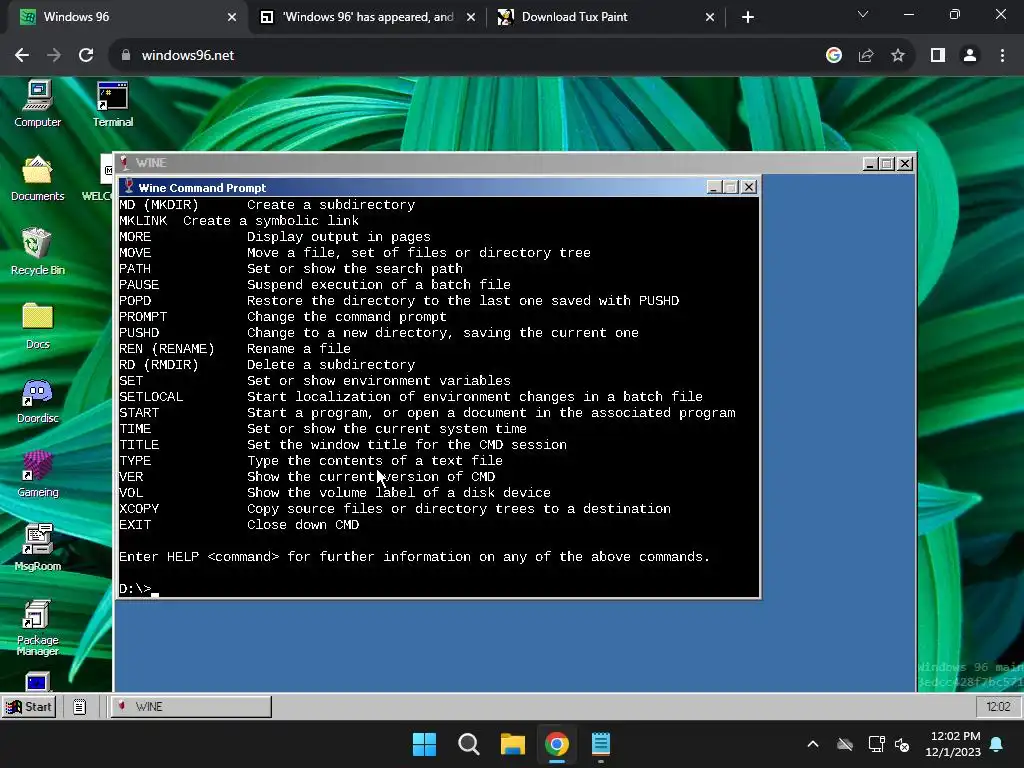Click the SETLOCAL command line text
The image size is (1024, 768).
[x=411, y=396]
